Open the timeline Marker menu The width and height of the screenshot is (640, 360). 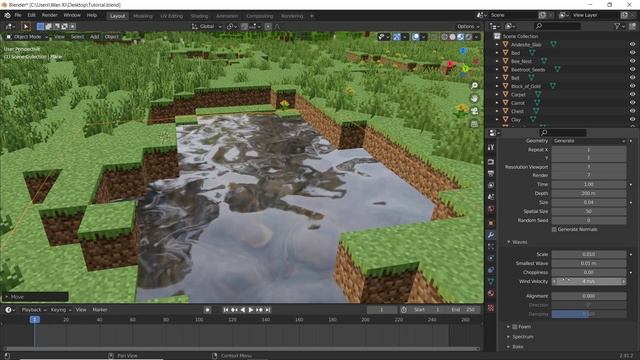[100, 310]
